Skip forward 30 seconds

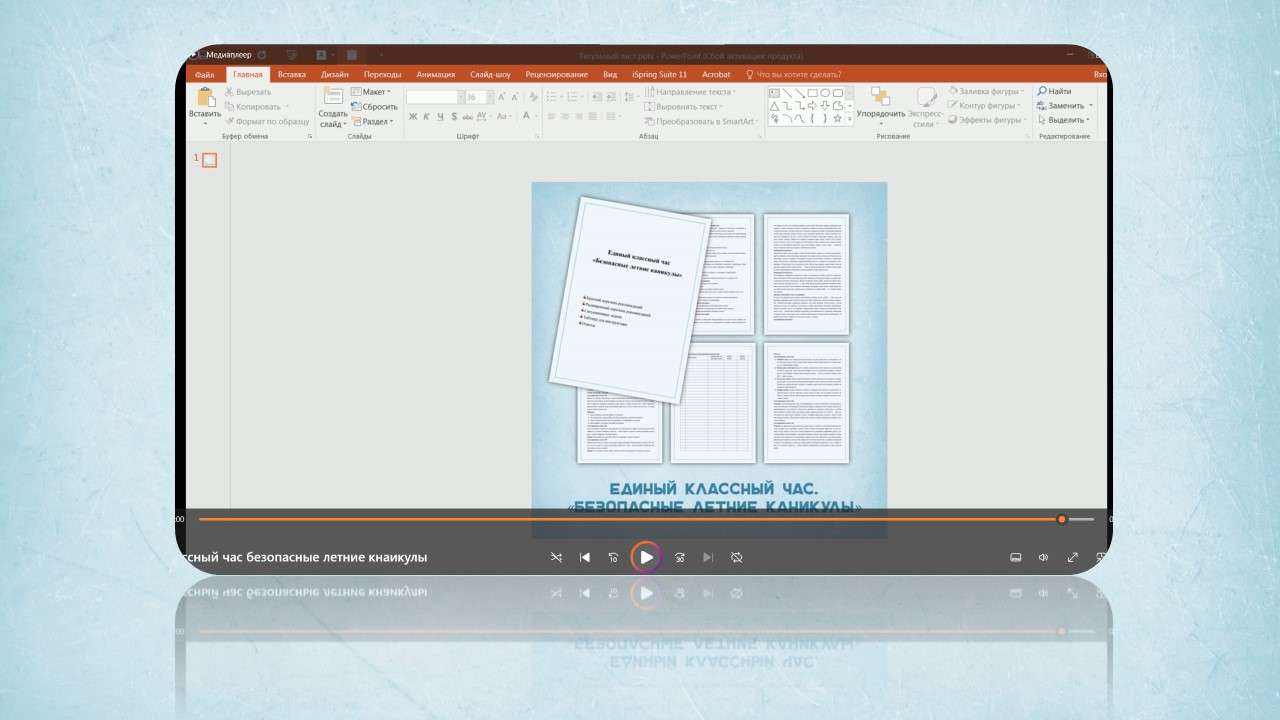point(680,557)
